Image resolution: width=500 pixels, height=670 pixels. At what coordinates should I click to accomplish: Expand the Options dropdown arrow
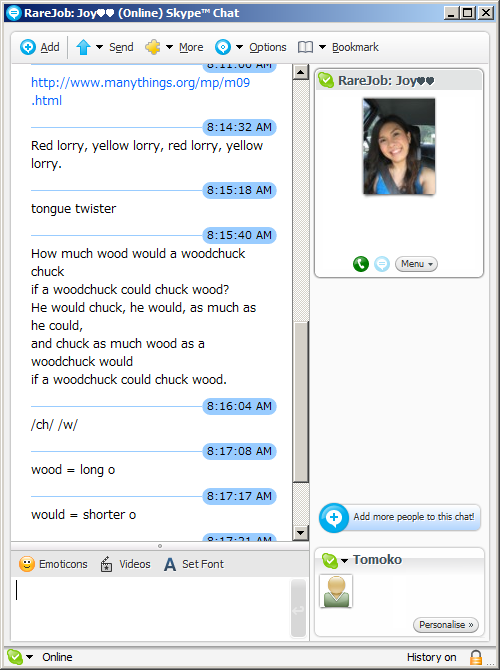pyautogui.click(x=239, y=47)
